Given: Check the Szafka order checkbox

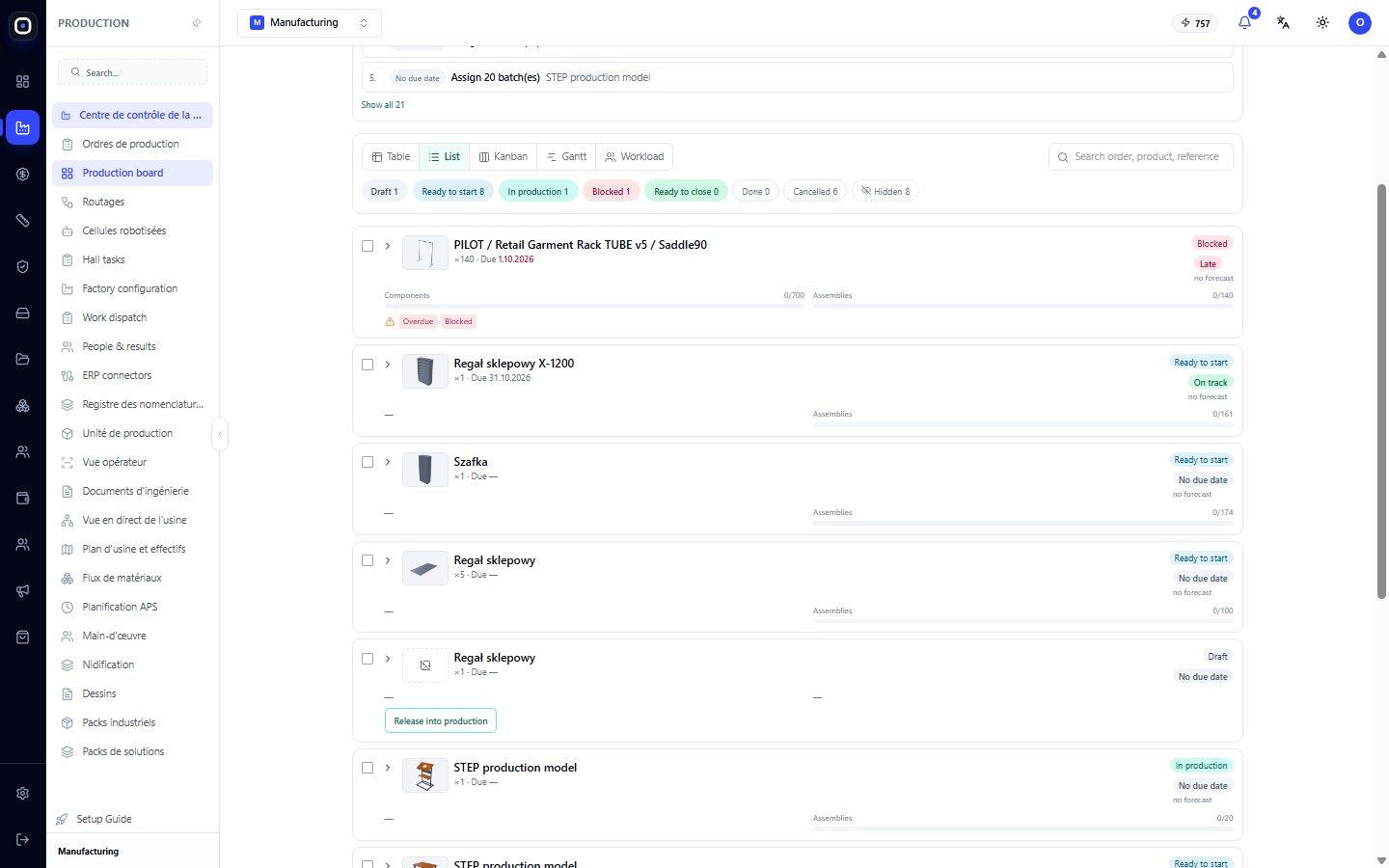Looking at the screenshot, I should pos(368,462).
